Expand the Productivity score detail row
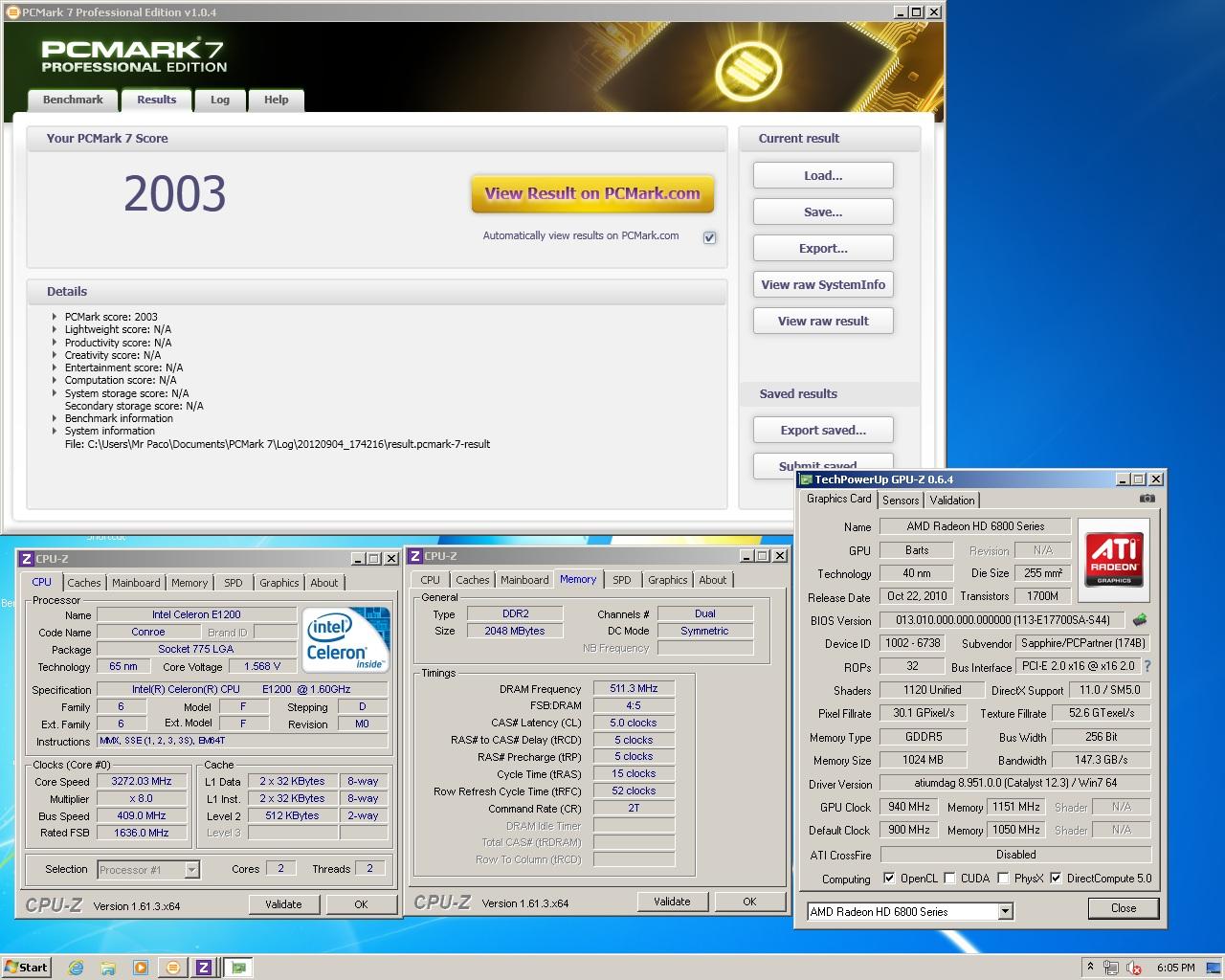Image resolution: width=1225 pixels, height=980 pixels. (x=55, y=343)
